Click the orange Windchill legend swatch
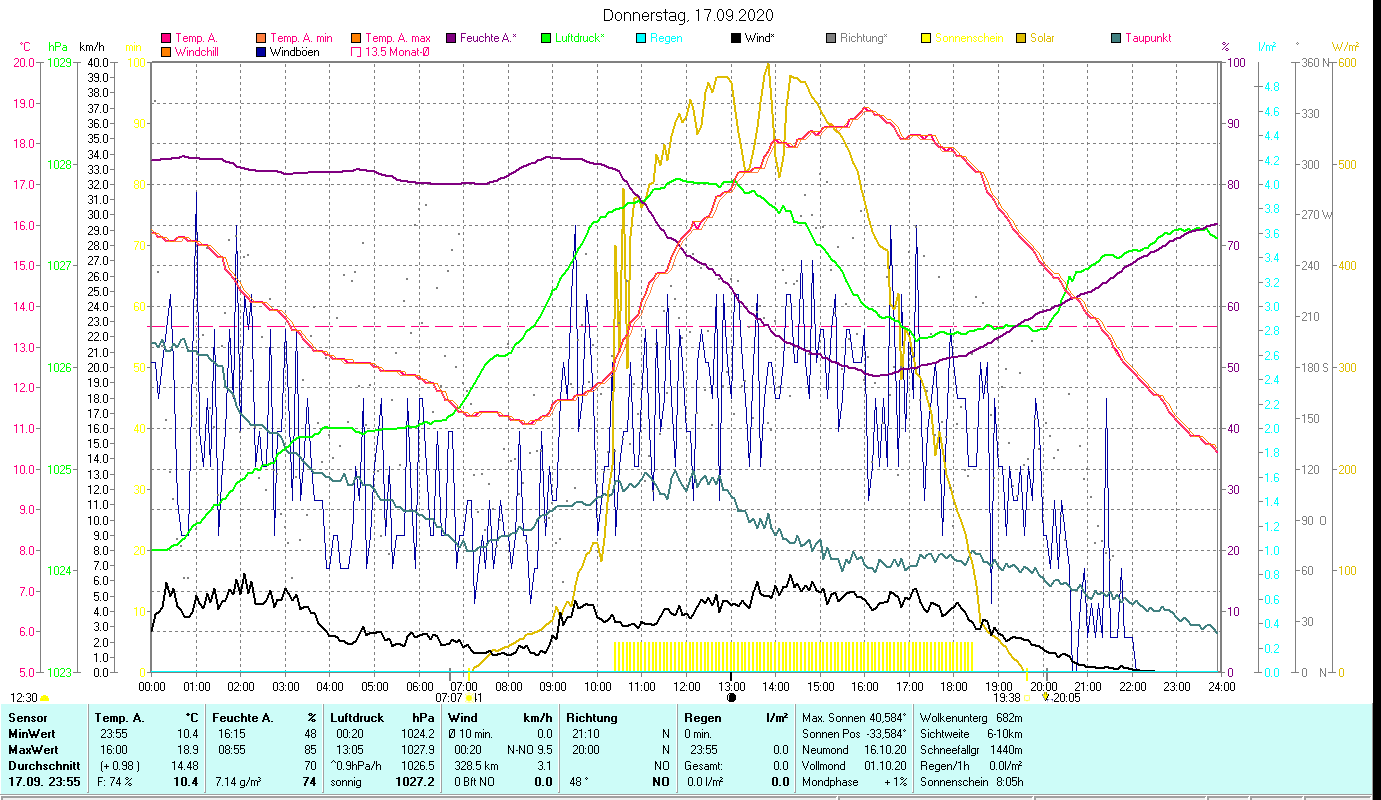This screenshot has width=1381, height=800. tap(166, 51)
